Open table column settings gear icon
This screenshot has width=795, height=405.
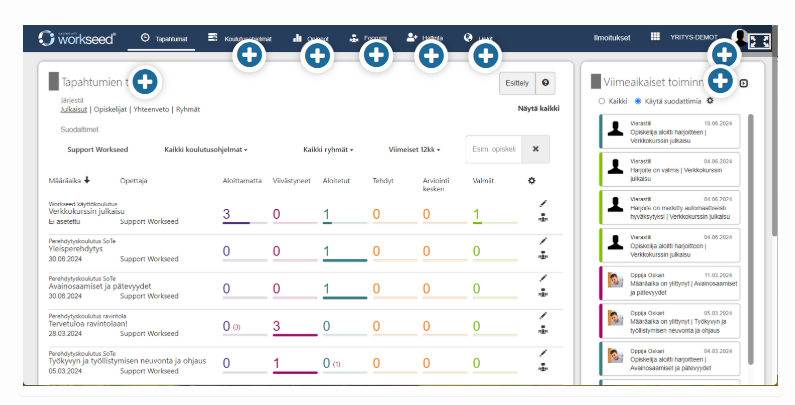click(x=532, y=181)
